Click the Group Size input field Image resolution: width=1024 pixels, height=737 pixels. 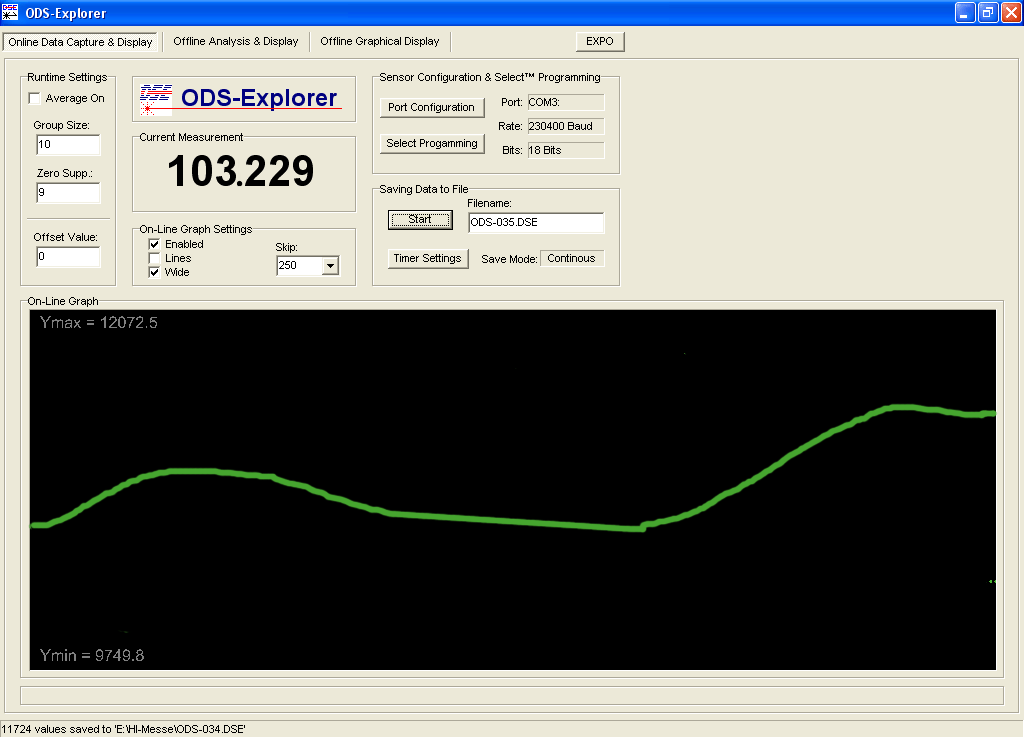point(67,144)
